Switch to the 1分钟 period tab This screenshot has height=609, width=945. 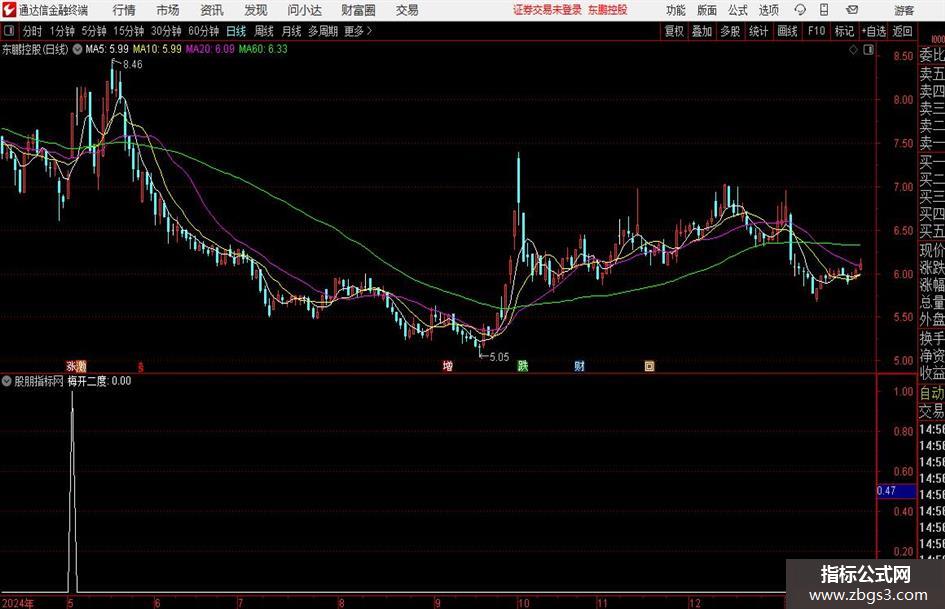pos(62,31)
